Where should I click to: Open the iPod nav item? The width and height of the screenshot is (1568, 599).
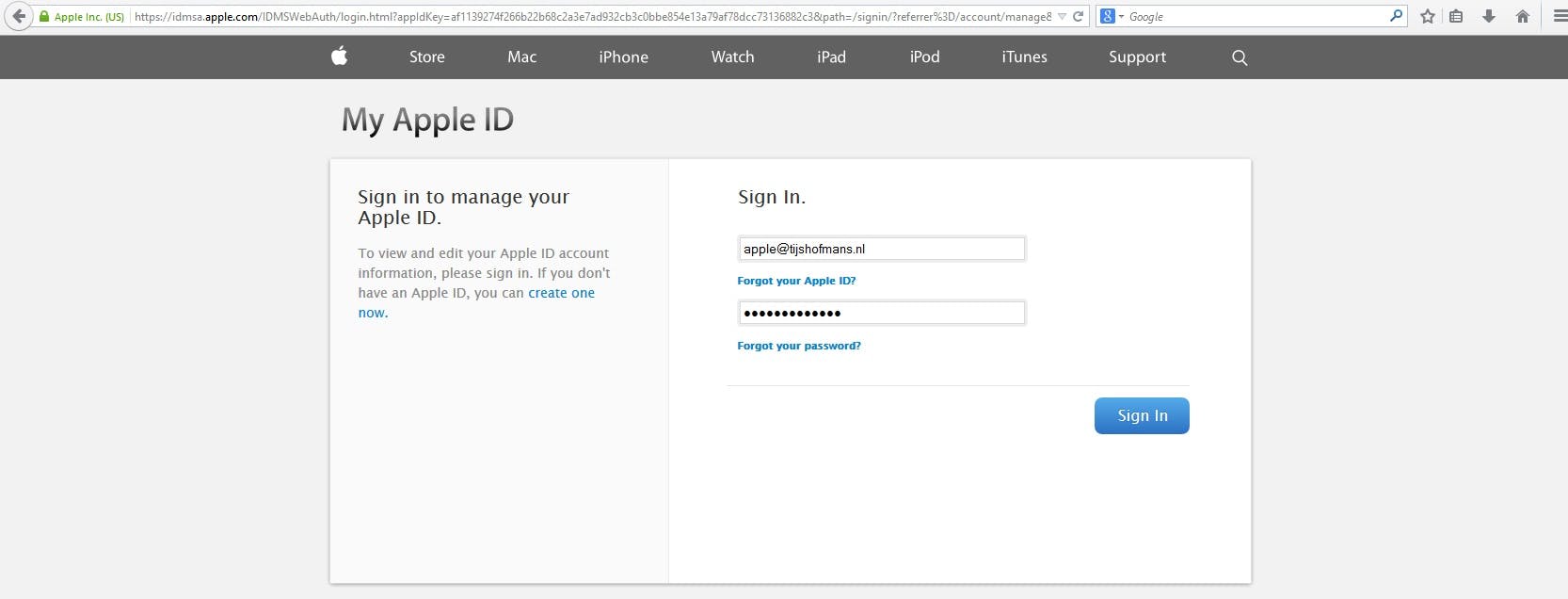(925, 57)
